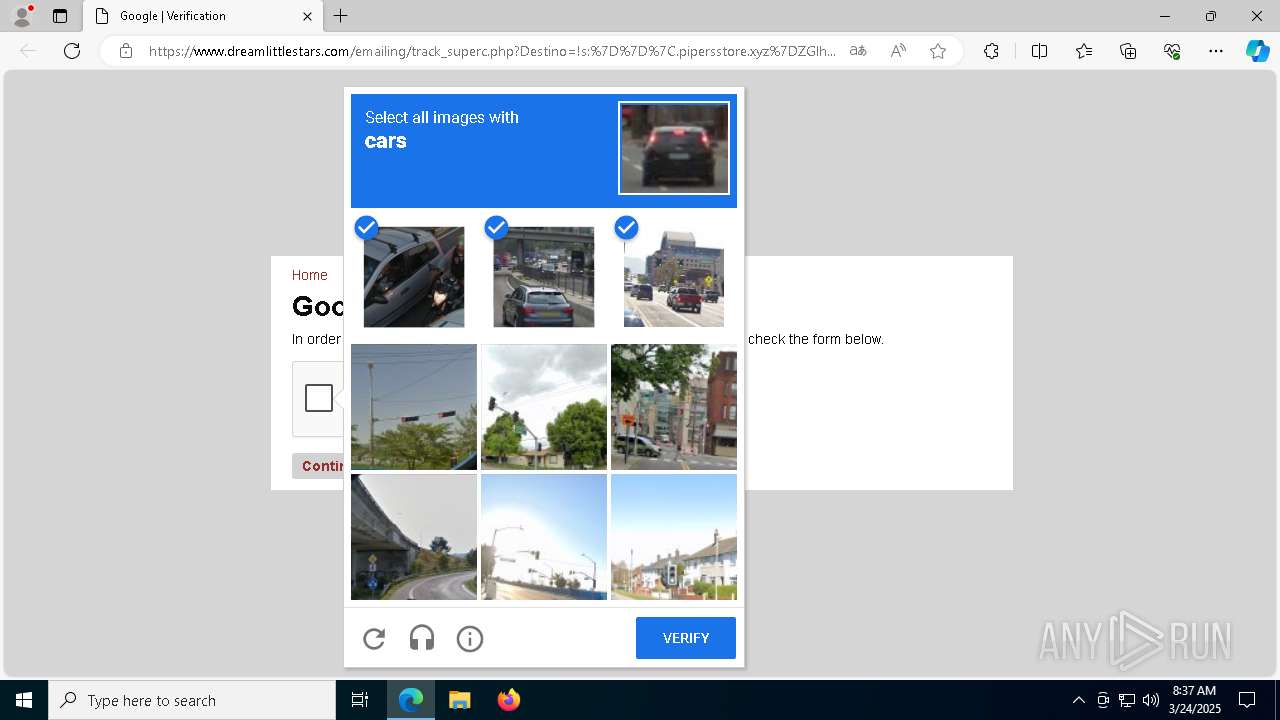
Task: Refresh the browser page
Action: pyautogui.click(x=72, y=51)
